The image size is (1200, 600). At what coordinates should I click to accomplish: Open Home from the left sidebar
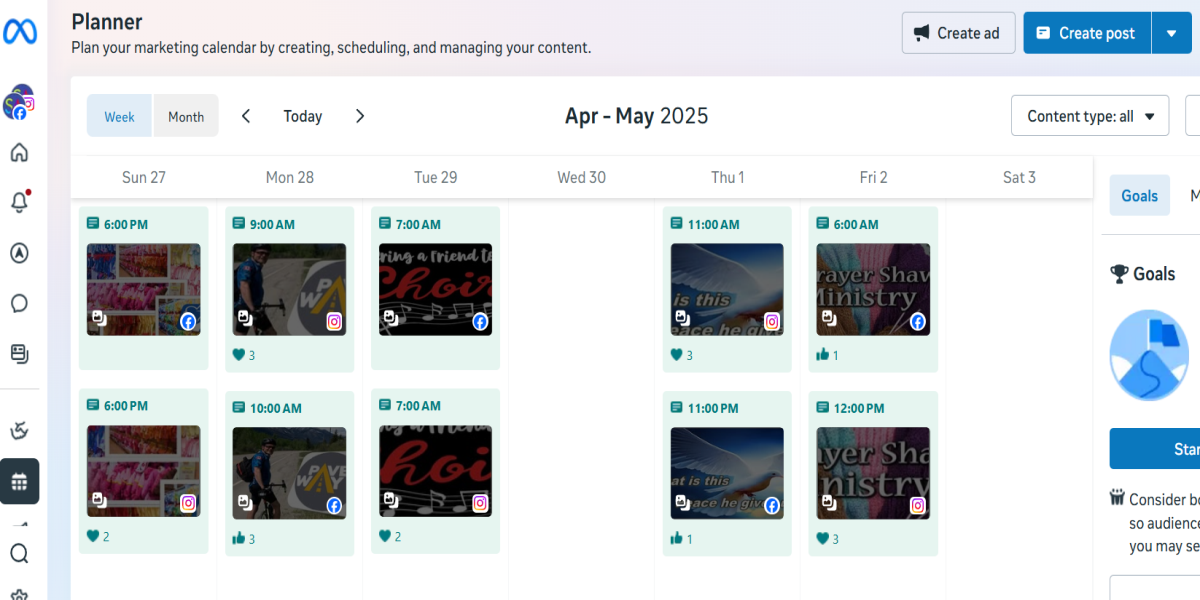coord(19,153)
